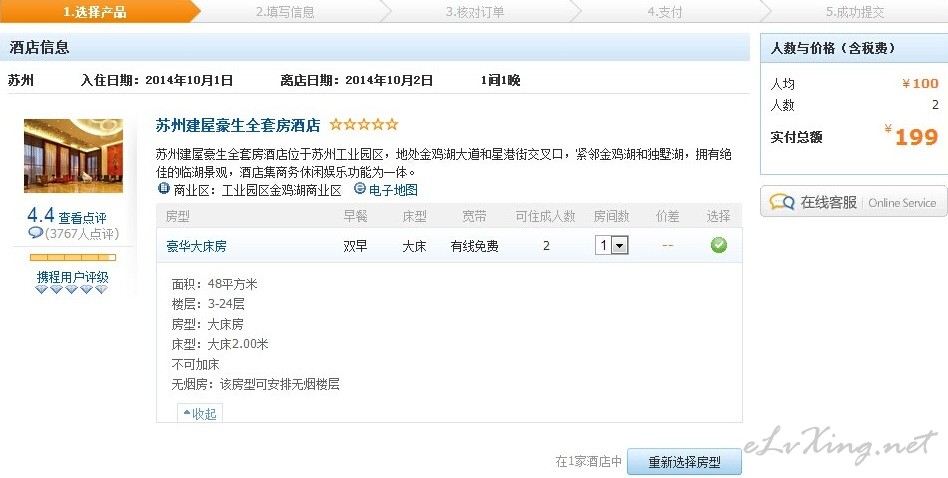Click 床型: 大床2.00米 detail line
This screenshot has height=478, width=948.
pos(220,344)
